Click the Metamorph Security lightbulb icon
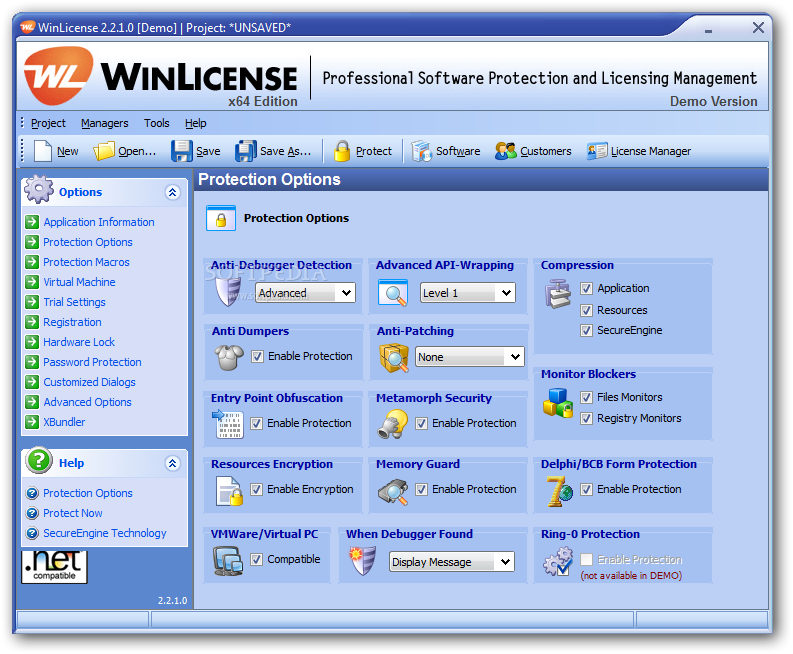The height and width of the screenshot is (654, 793). [x=392, y=424]
